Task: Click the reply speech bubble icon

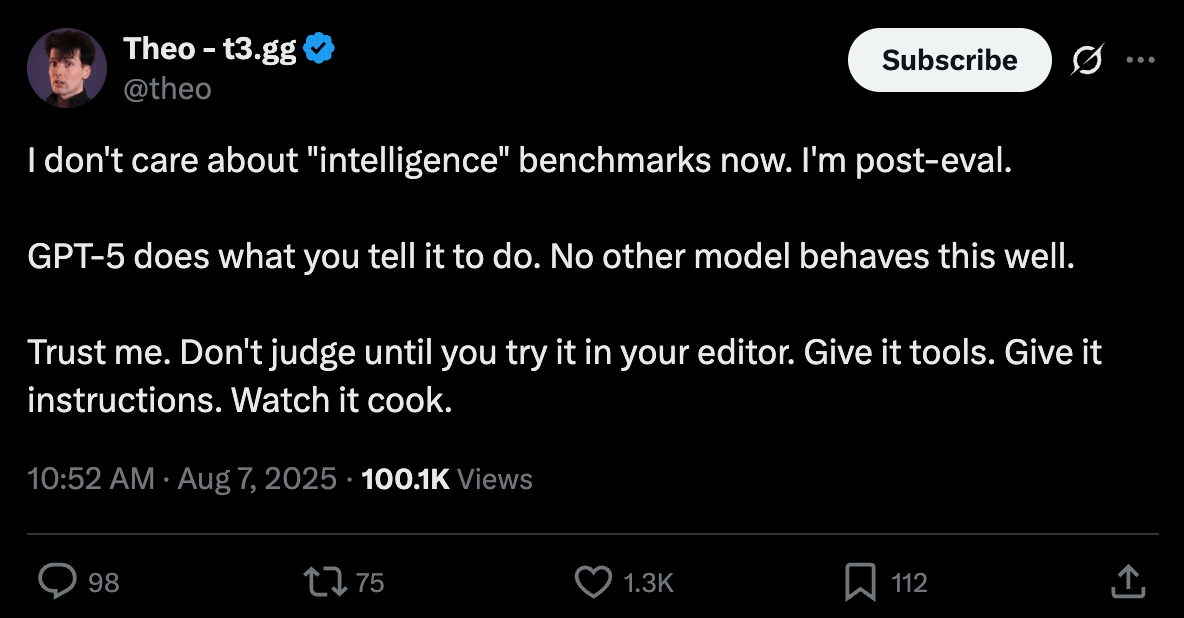Action: (57, 581)
